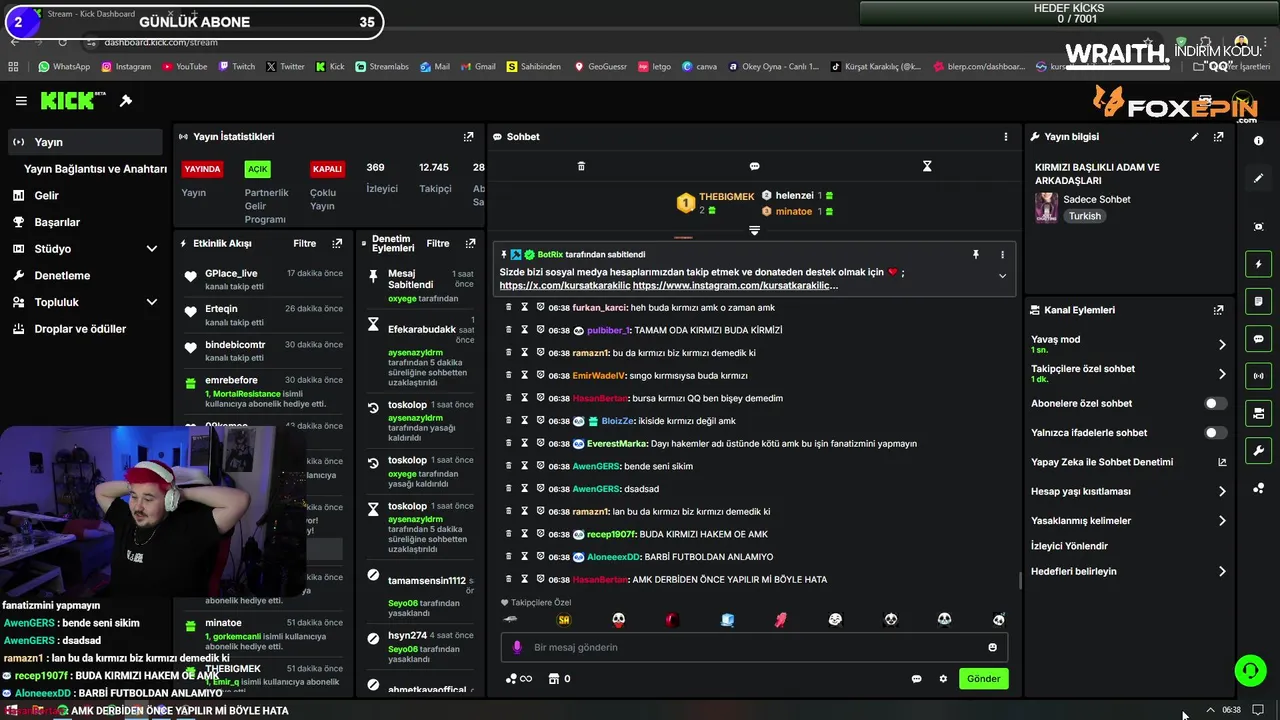Edit stream info with pencil icon
This screenshot has width=1280, height=720.
(1194, 137)
